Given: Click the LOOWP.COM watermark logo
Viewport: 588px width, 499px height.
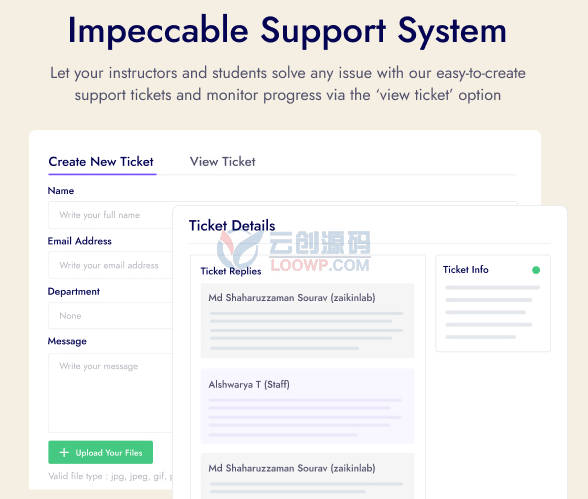Looking at the screenshot, I should pos(294,249).
